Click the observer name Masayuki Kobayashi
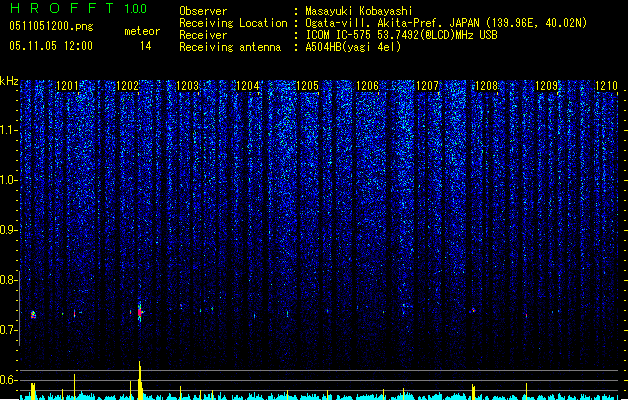629x400 pixels. click(x=359, y=11)
